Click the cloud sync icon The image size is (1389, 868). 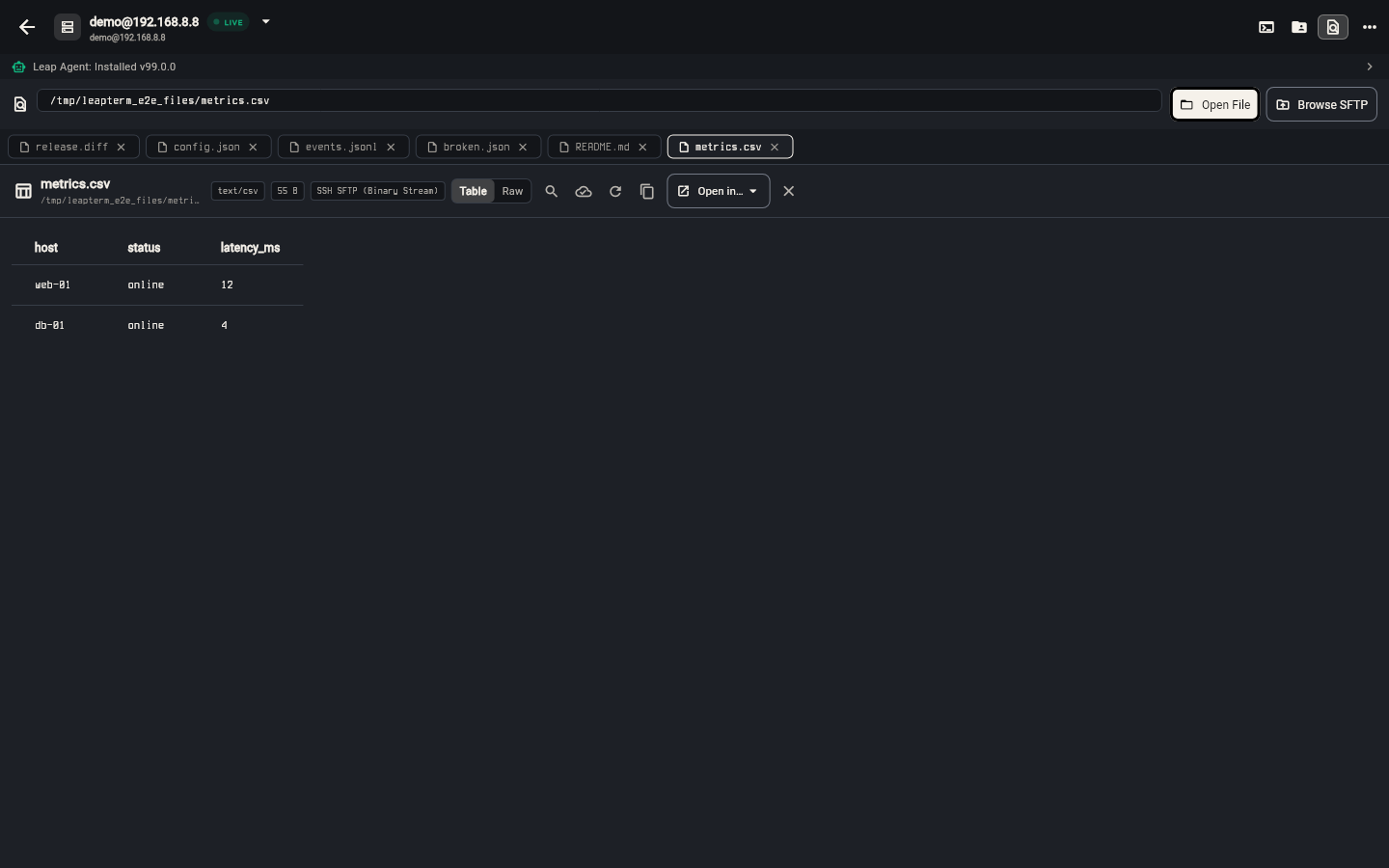pos(584,191)
